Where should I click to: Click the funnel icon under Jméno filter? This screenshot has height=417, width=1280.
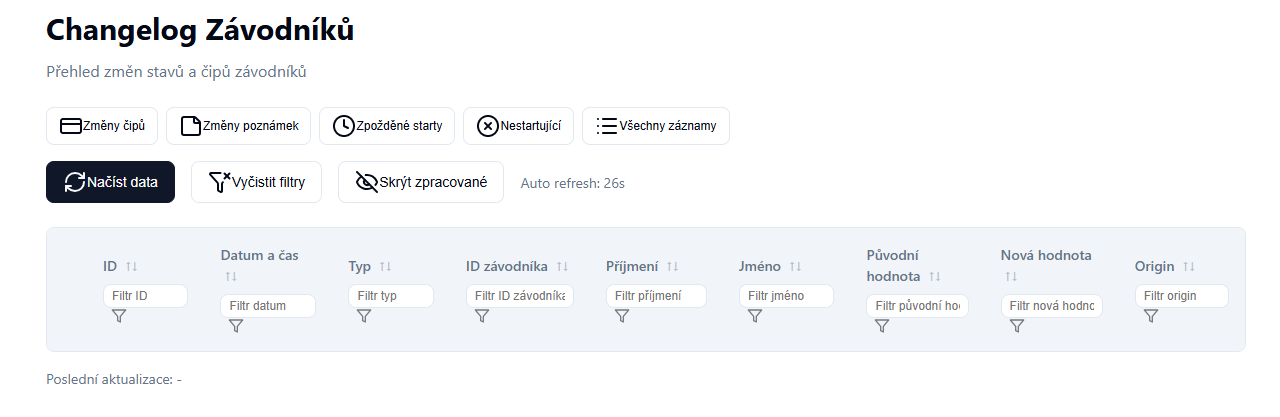(x=755, y=316)
